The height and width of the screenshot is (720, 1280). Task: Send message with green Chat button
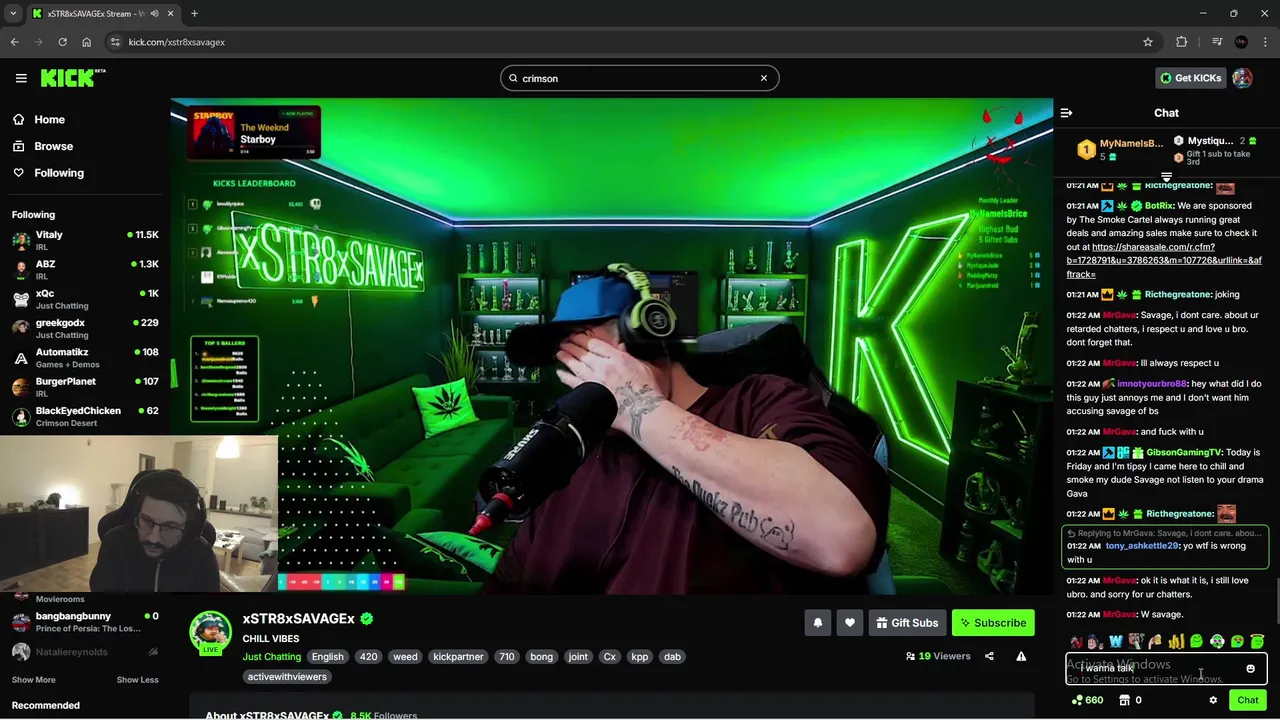click(1247, 700)
